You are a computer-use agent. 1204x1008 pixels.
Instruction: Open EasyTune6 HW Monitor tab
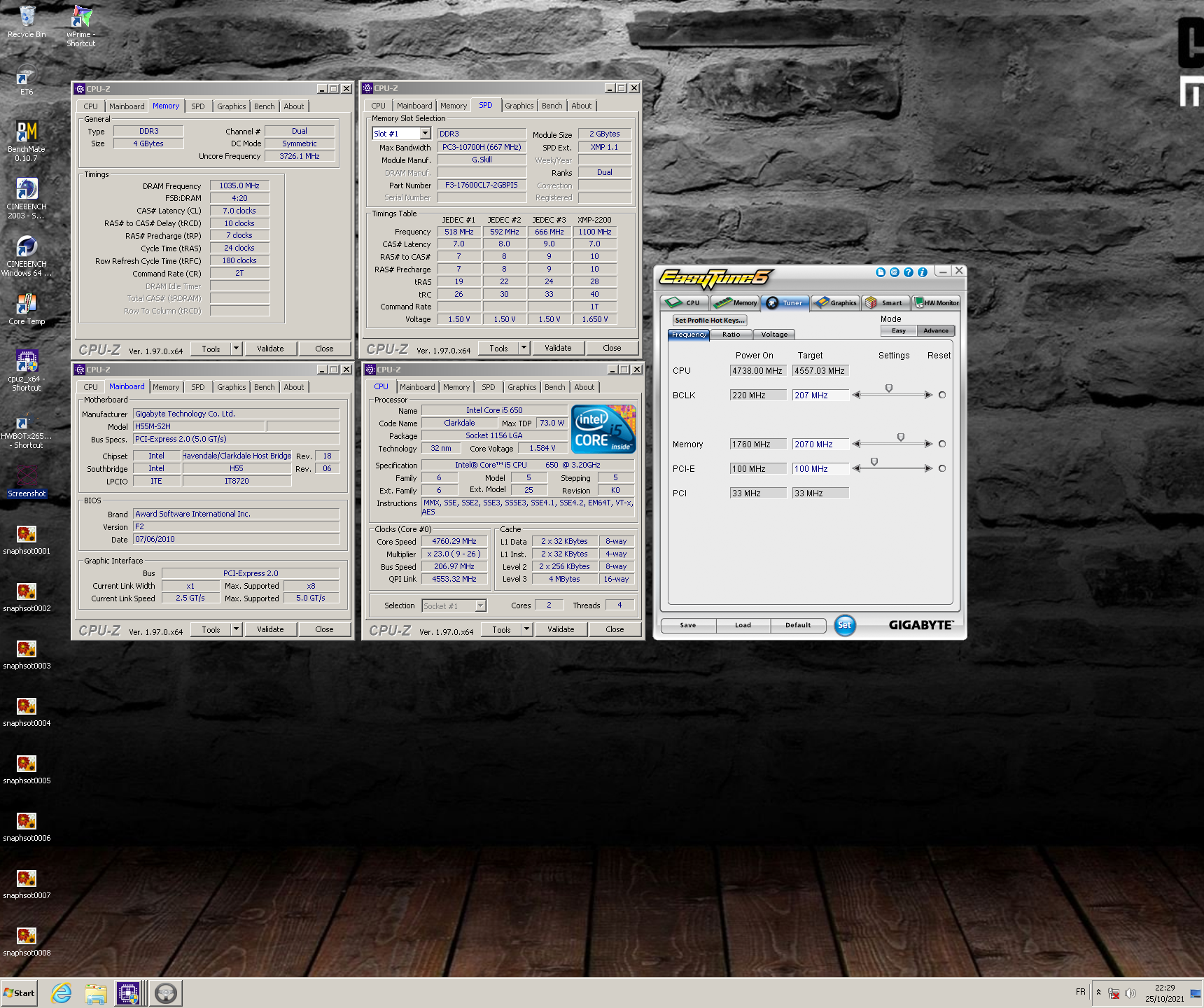tap(937, 302)
